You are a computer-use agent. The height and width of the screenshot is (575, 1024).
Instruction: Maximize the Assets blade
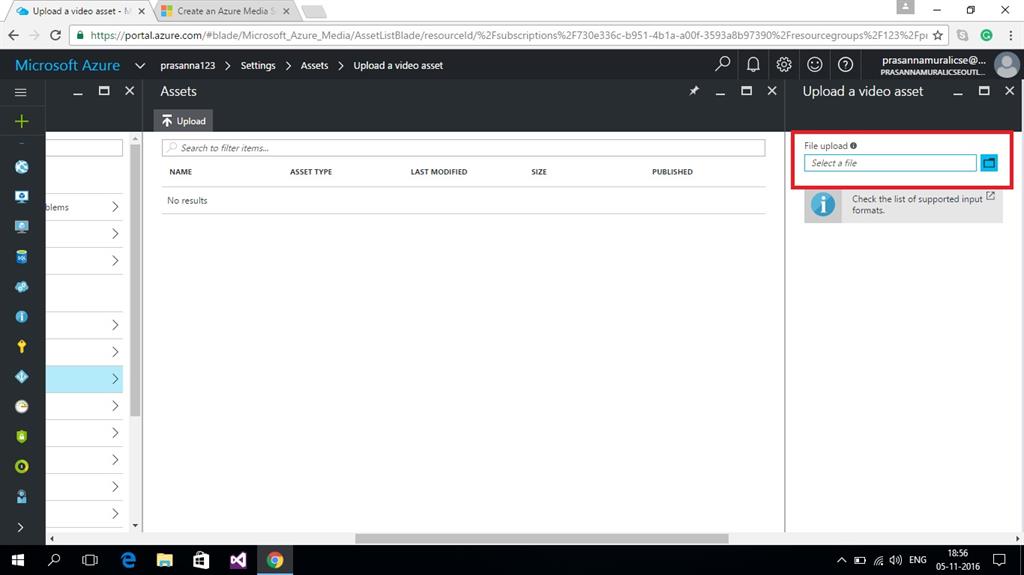(x=746, y=91)
